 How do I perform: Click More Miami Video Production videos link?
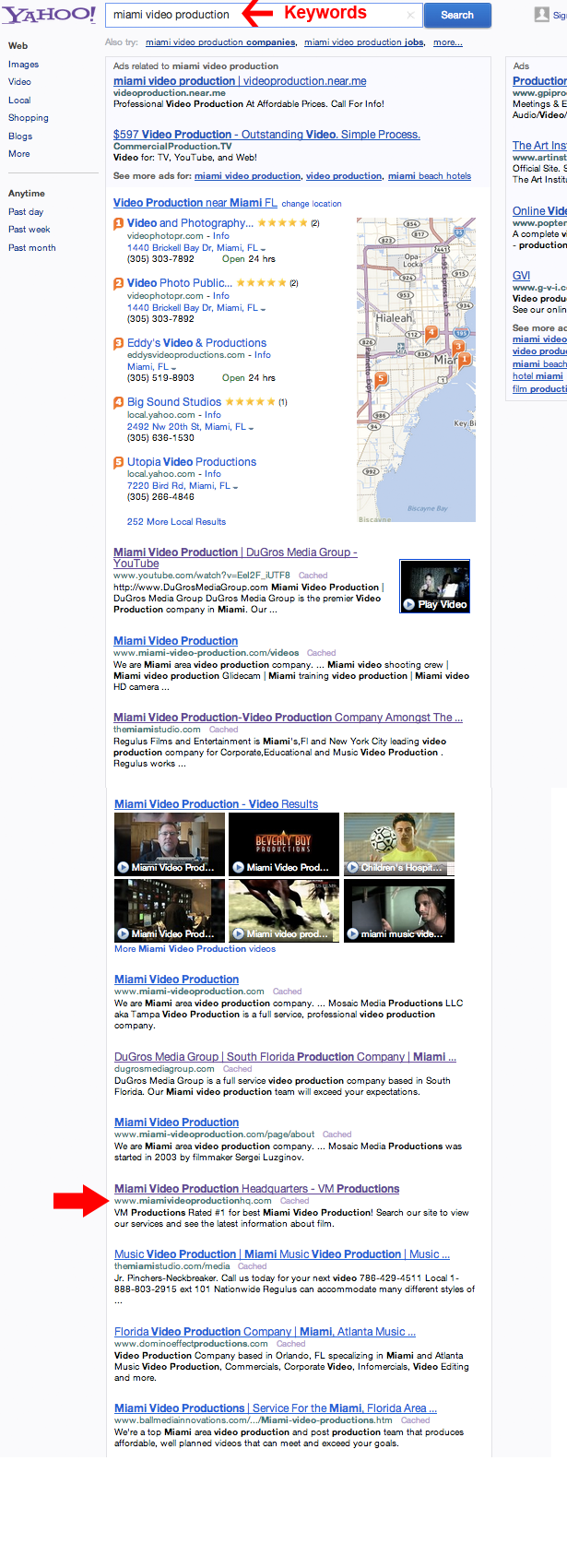195,948
